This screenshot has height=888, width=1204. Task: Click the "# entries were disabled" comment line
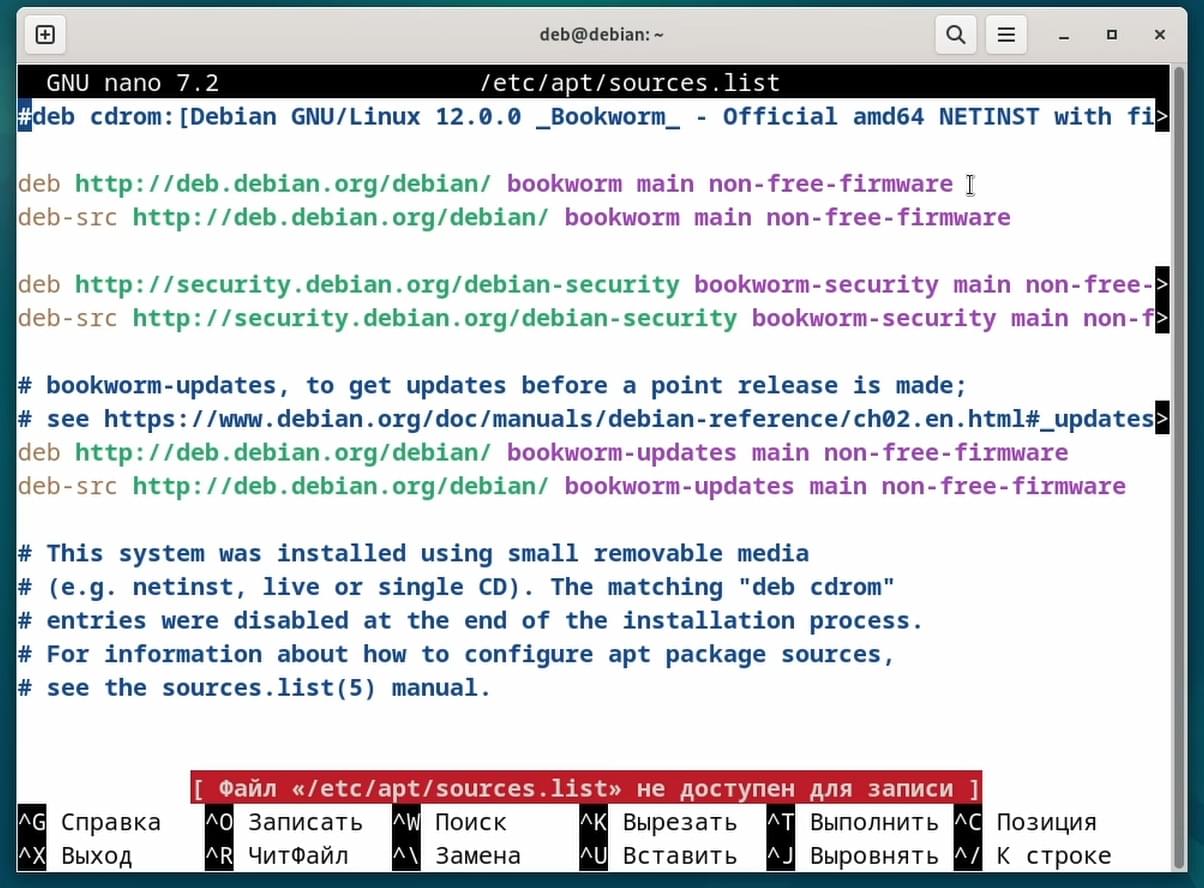point(471,621)
